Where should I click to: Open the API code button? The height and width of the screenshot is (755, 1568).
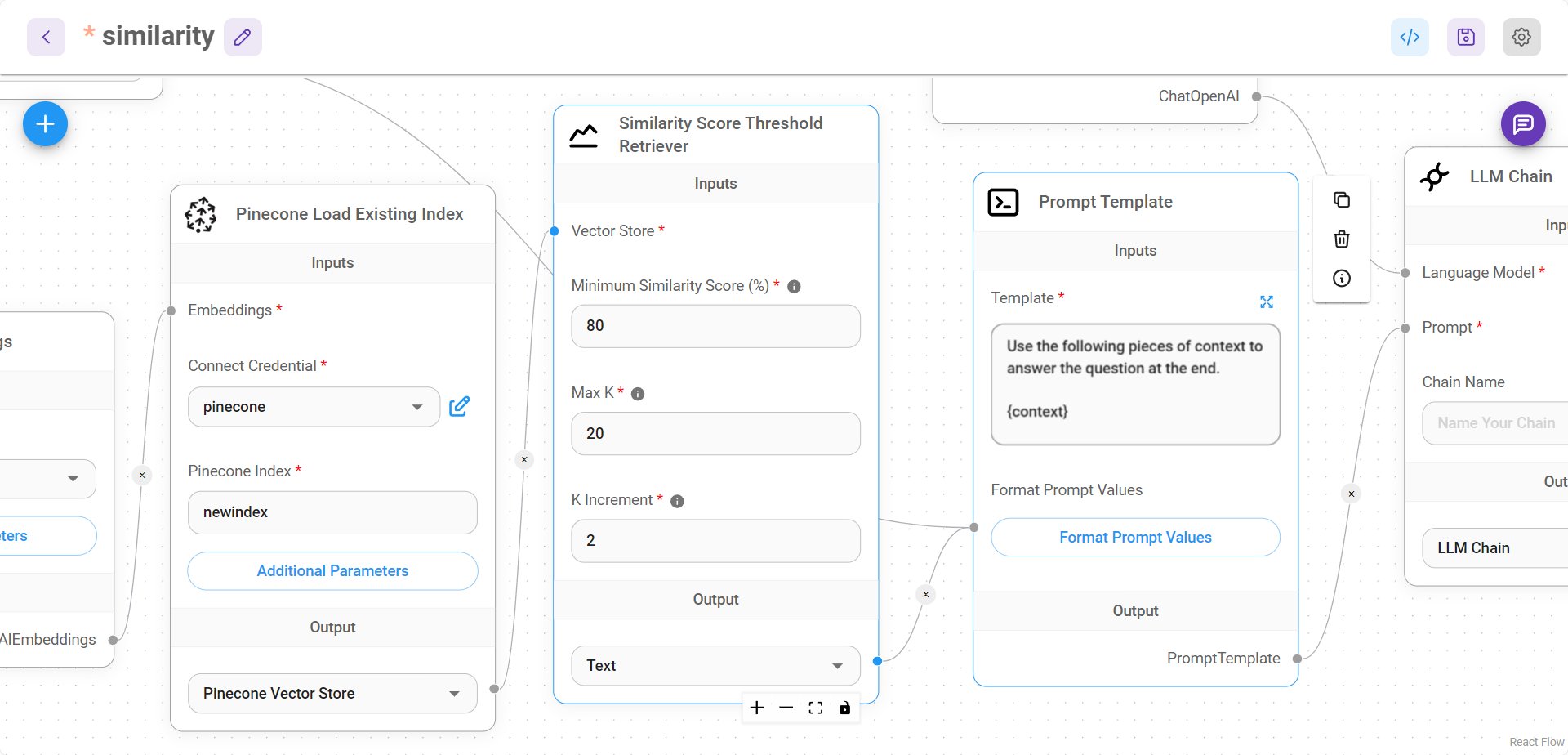tap(1410, 37)
